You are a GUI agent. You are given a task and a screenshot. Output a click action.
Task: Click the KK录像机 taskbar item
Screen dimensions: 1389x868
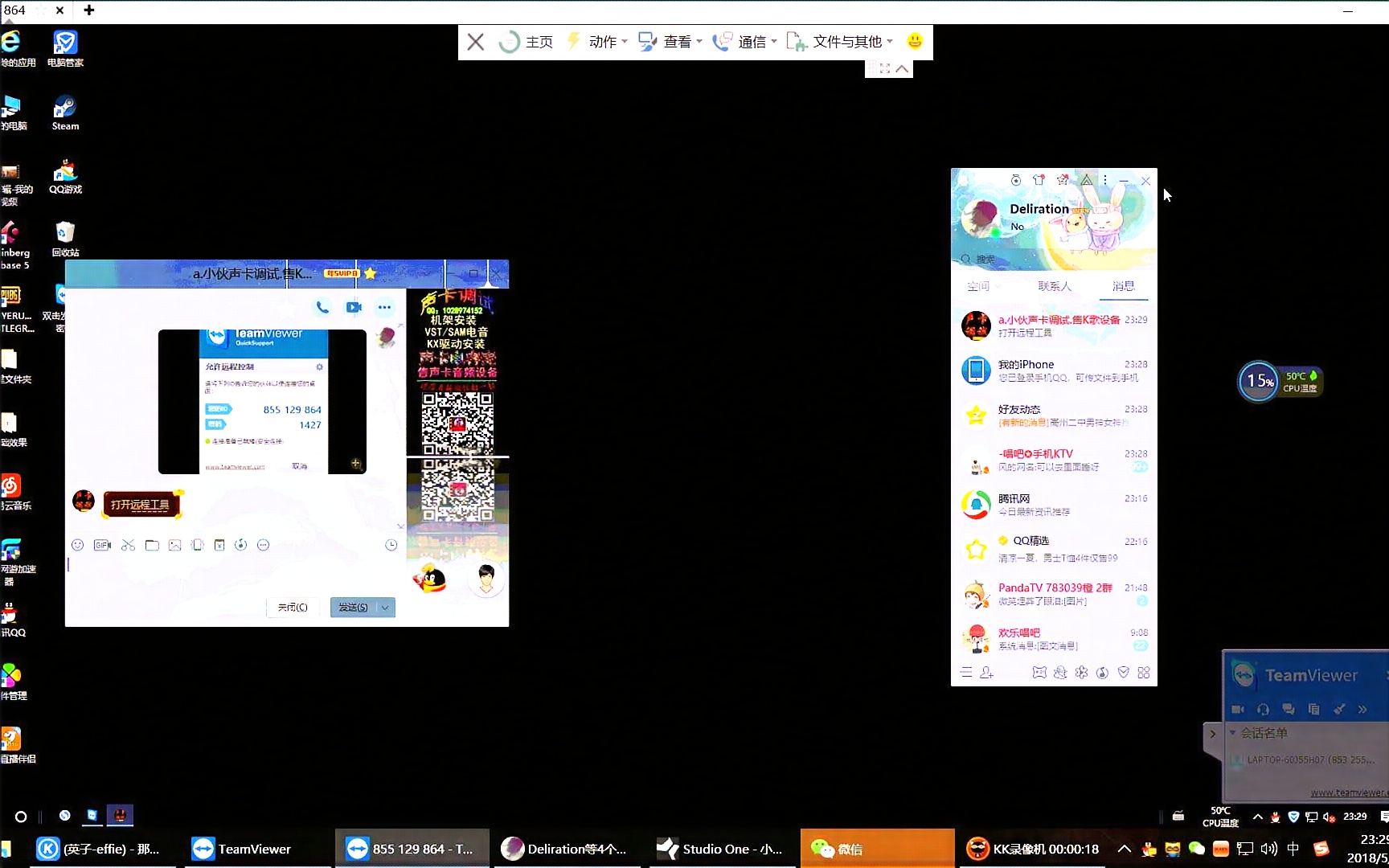click(1033, 849)
